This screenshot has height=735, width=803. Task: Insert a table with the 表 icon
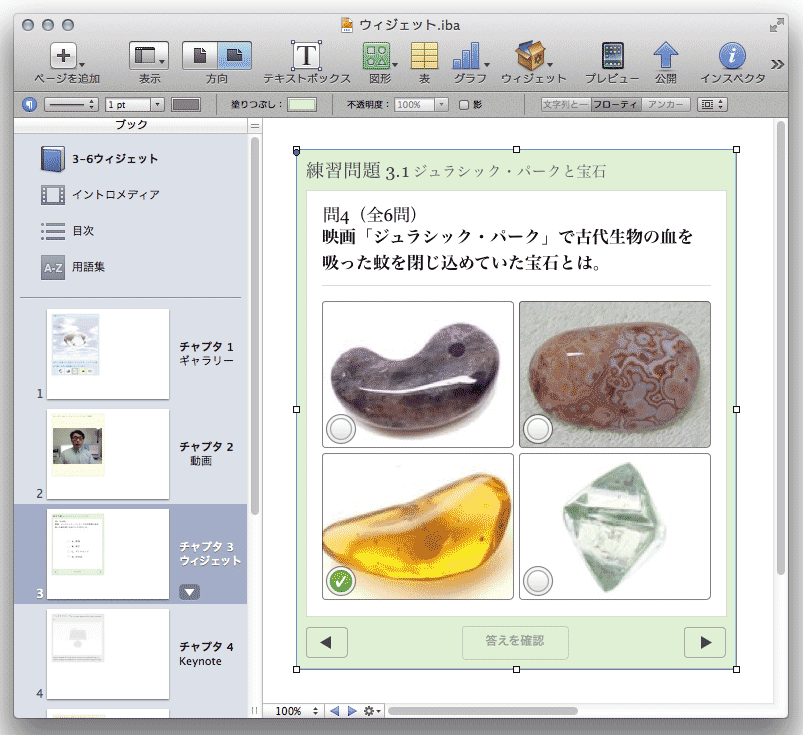click(424, 56)
